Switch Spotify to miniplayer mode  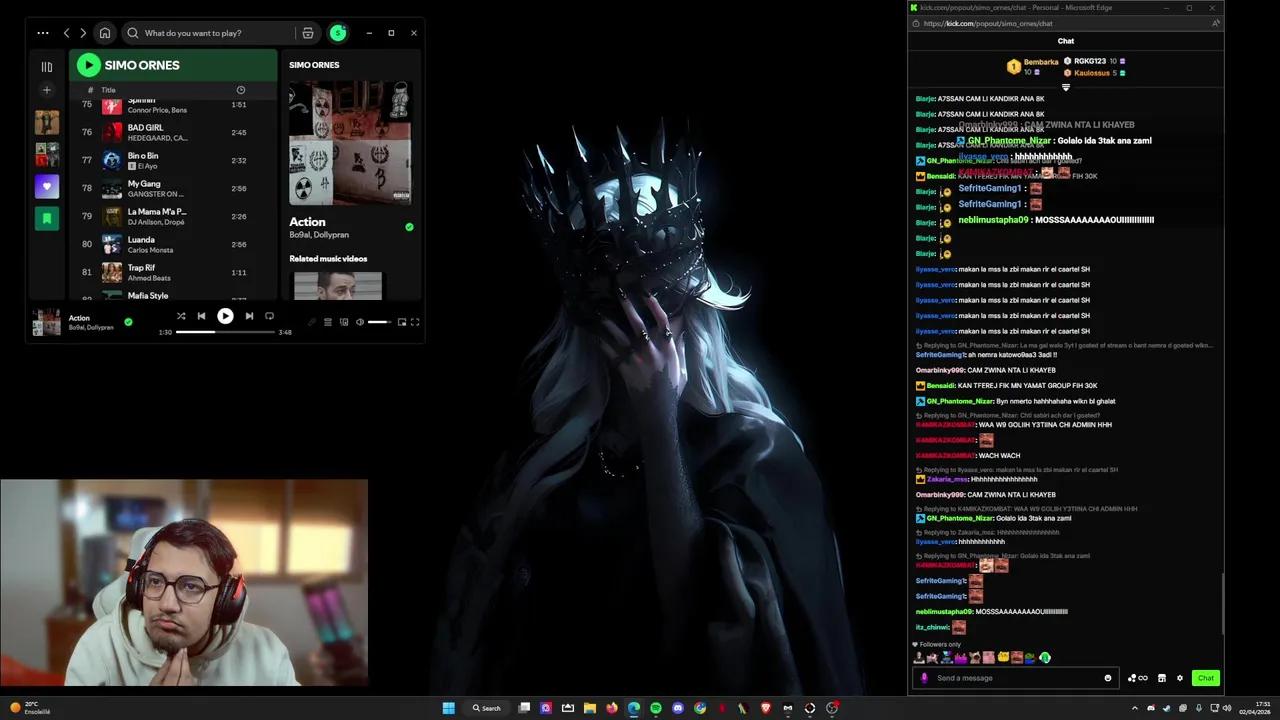tap(402, 322)
